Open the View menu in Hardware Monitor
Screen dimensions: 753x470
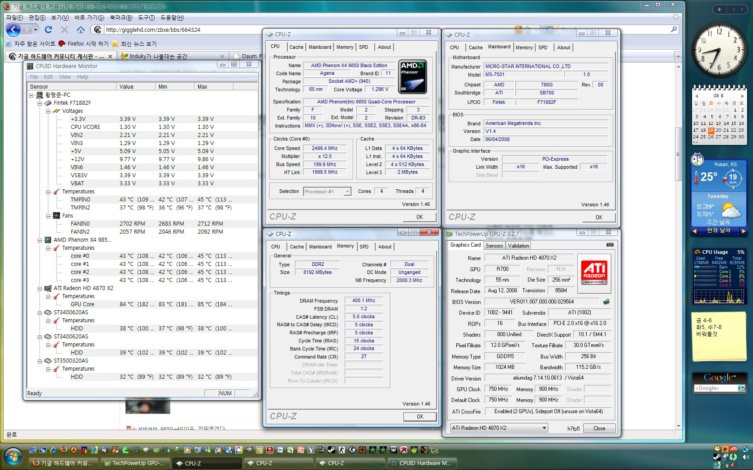tap(65, 77)
